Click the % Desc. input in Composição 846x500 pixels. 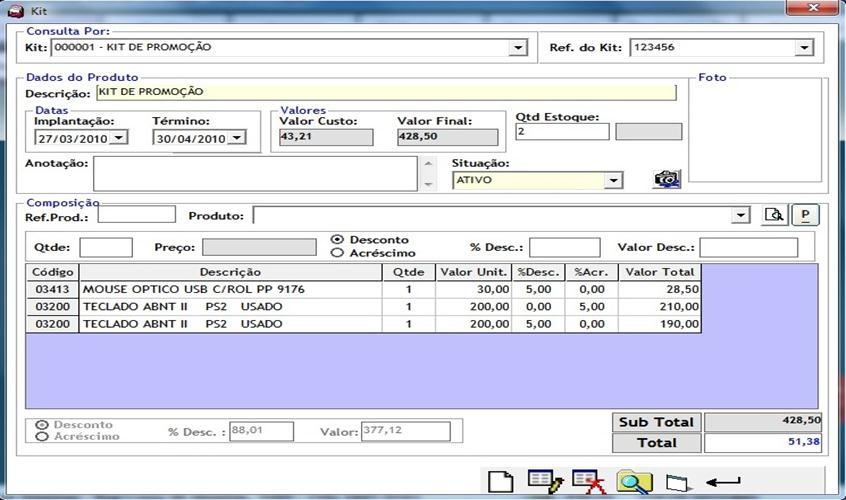coord(564,248)
